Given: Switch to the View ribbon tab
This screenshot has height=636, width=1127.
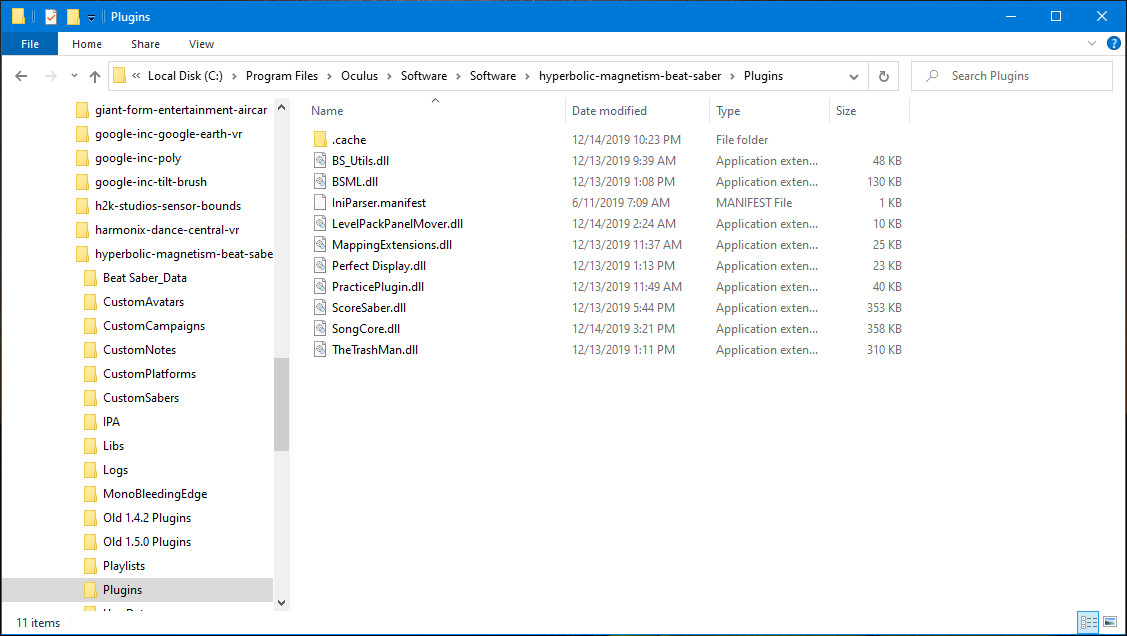Looking at the screenshot, I should [x=201, y=44].
